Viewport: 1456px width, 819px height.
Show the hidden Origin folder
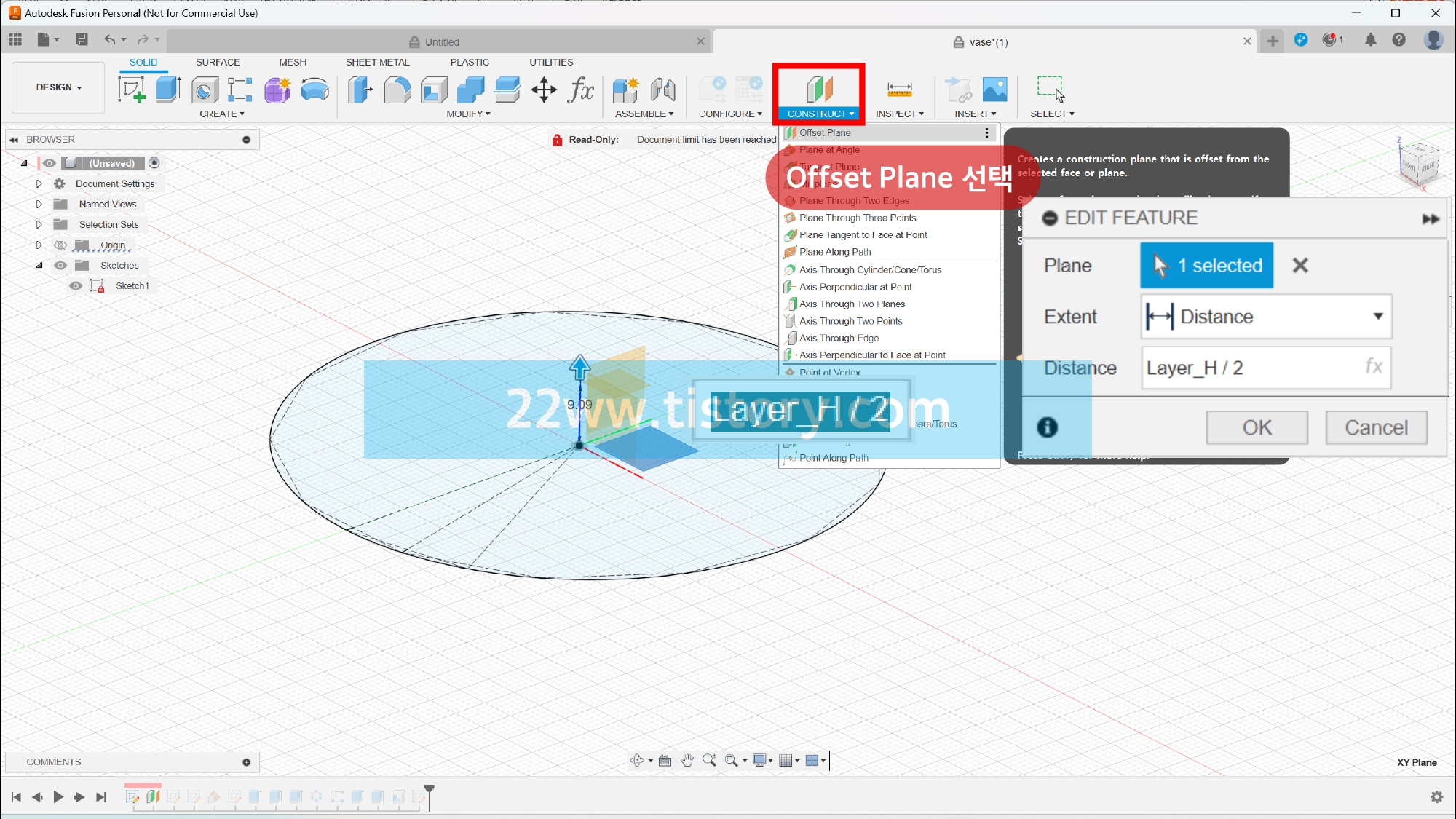click(x=60, y=245)
